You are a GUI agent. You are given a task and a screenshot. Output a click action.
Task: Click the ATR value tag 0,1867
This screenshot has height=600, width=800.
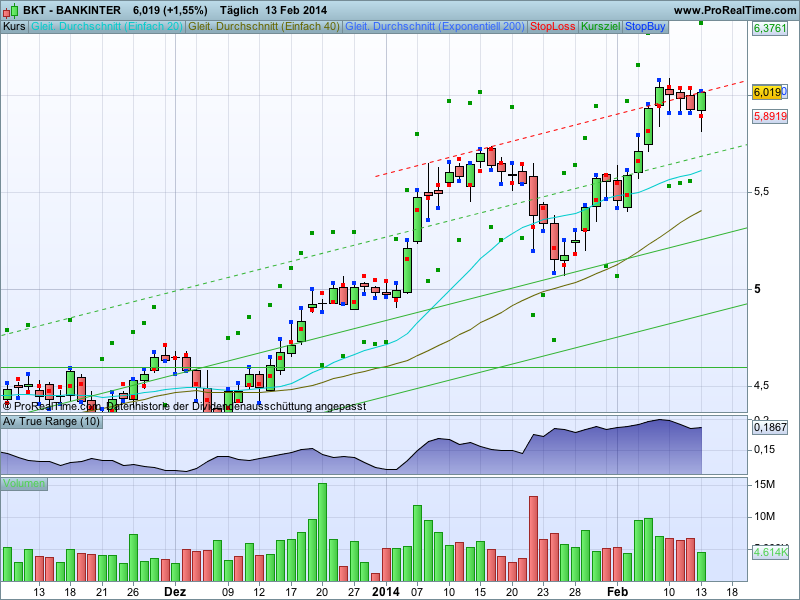(770, 427)
